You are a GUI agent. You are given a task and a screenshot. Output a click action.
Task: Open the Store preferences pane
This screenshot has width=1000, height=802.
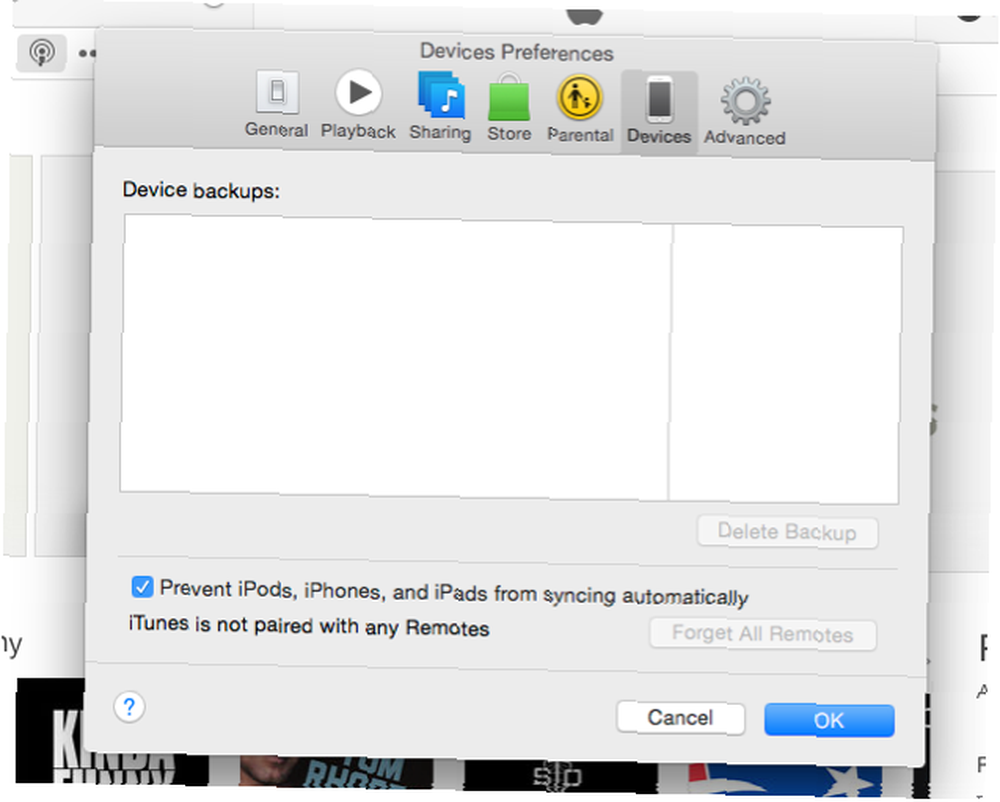click(x=509, y=106)
